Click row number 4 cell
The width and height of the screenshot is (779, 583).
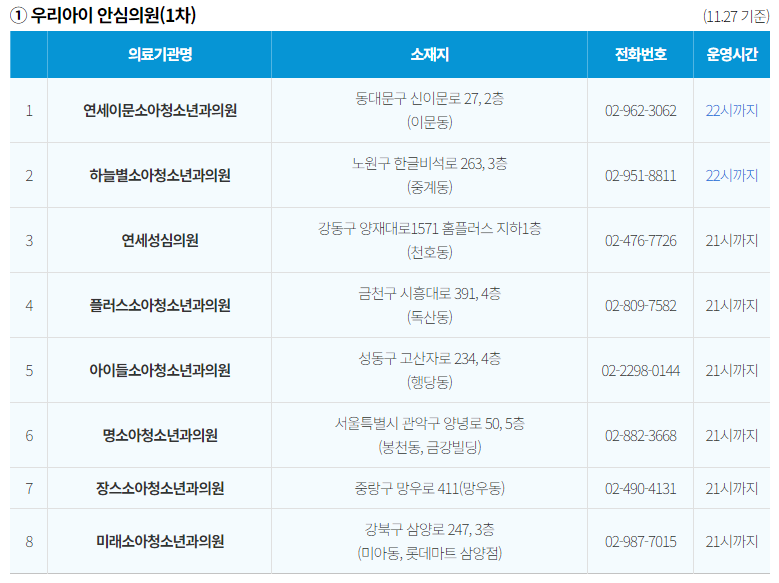pyautogui.click(x=29, y=305)
